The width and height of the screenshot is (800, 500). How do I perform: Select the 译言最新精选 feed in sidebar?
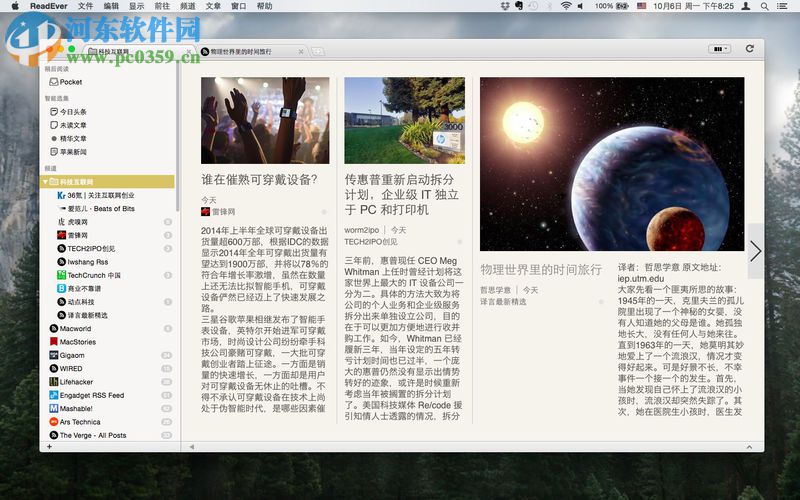pyautogui.click(x=82, y=315)
